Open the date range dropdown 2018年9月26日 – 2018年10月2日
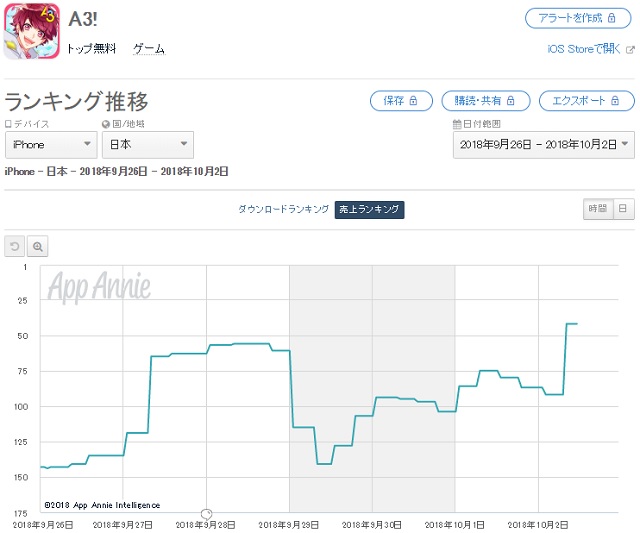Viewport: 640px width, 533px height. (x=544, y=144)
